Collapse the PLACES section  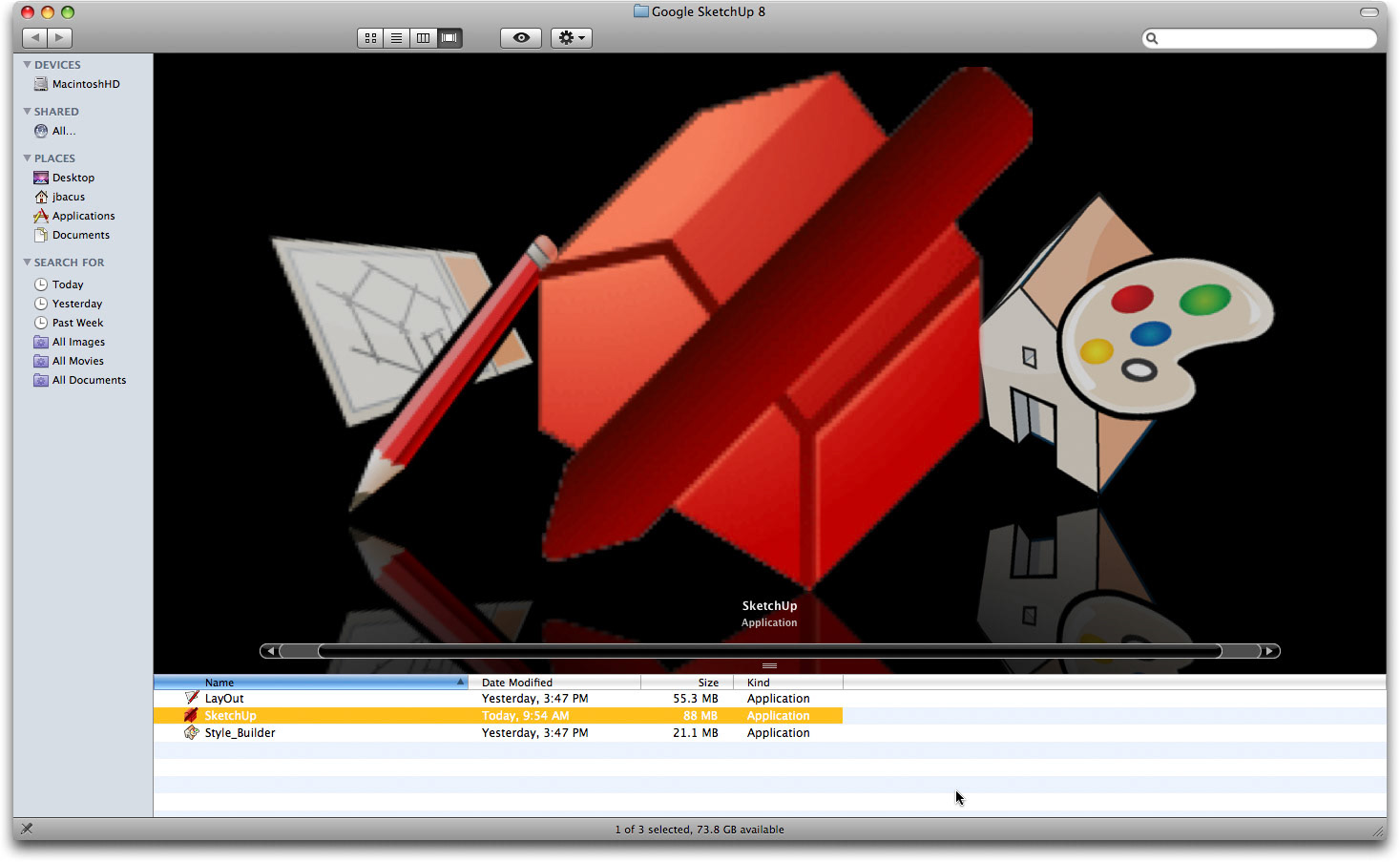(x=27, y=158)
